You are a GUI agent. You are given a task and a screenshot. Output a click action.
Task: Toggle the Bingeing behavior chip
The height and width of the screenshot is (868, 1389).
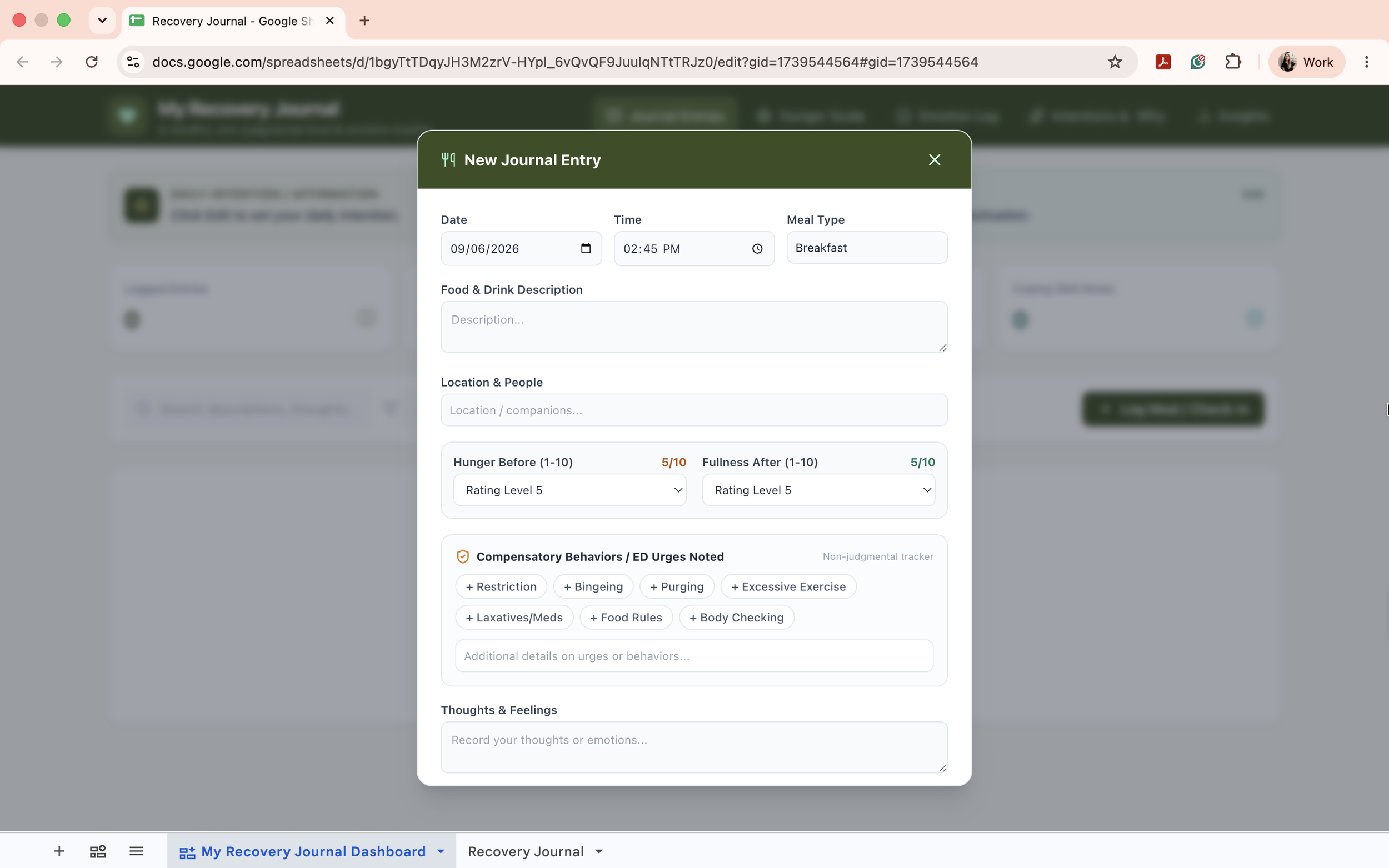[593, 586]
